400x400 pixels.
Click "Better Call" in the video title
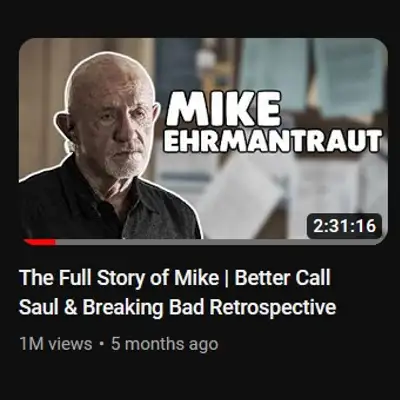tap(283, 277)
